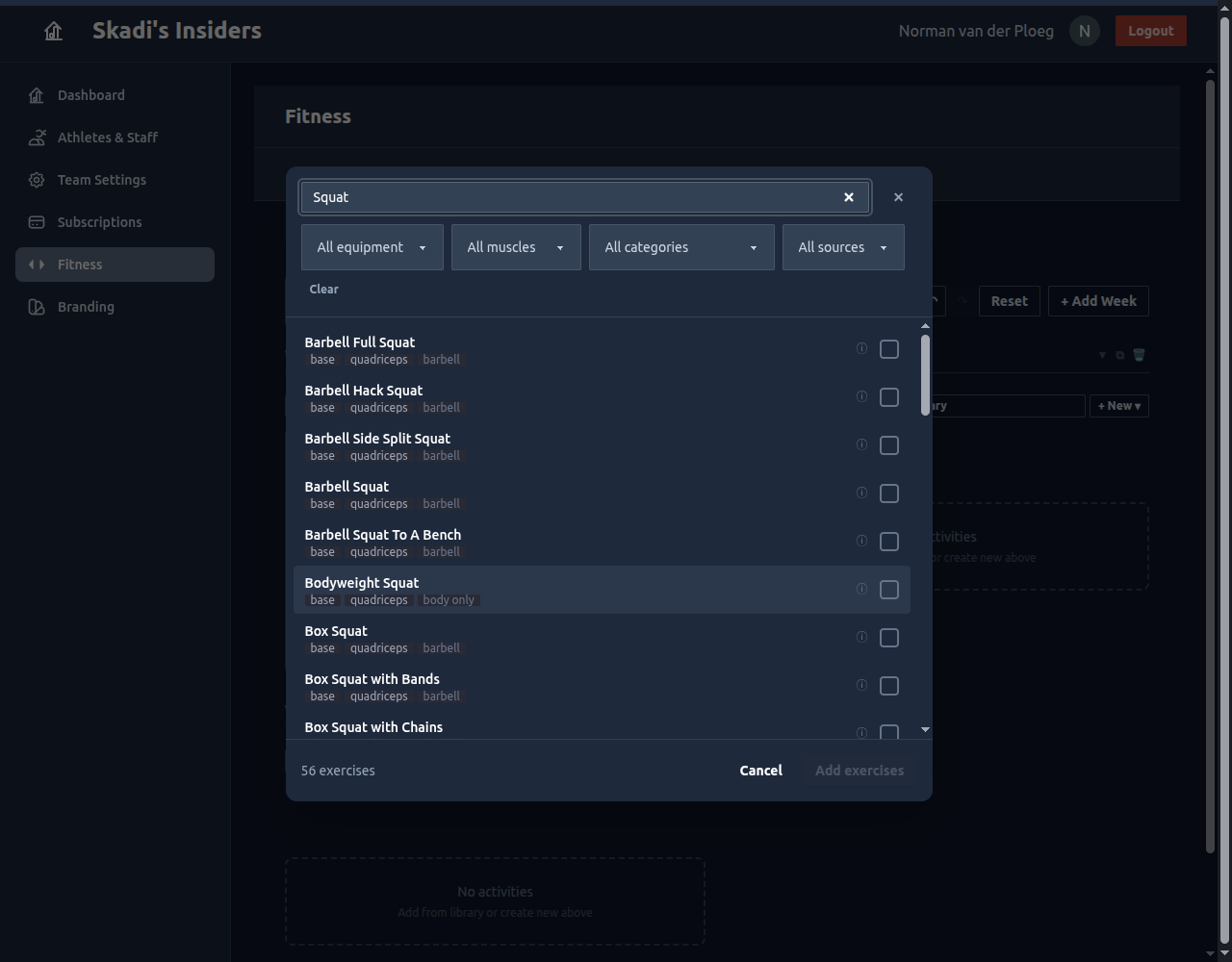This screenshot has width=1232, height=962.
Task: Select the Barbell Full Squat exercise name
Action: (360, 342)
